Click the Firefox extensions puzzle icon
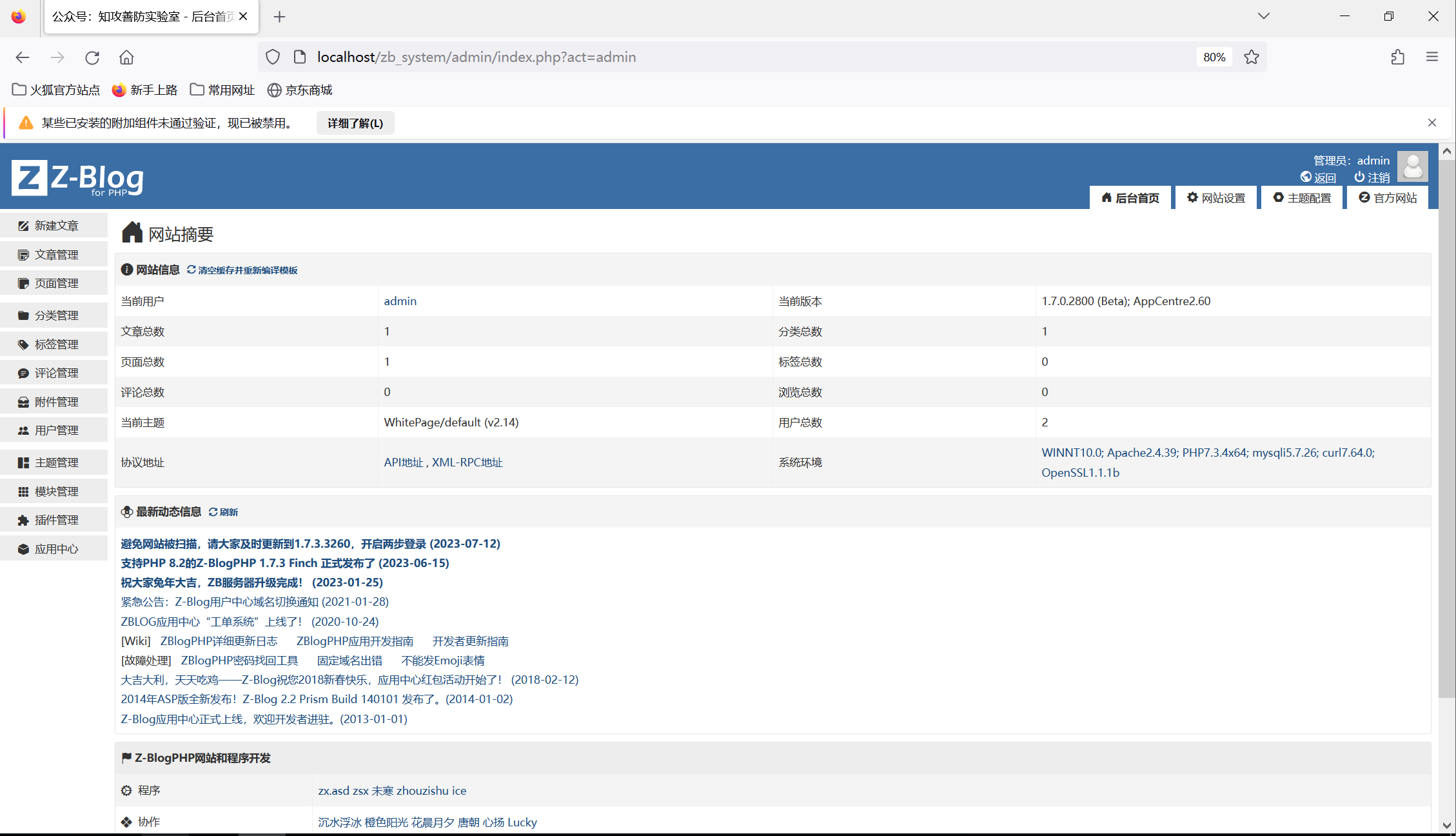The height and width of the screenshot is (836, 1456). tap(1397, 57)
